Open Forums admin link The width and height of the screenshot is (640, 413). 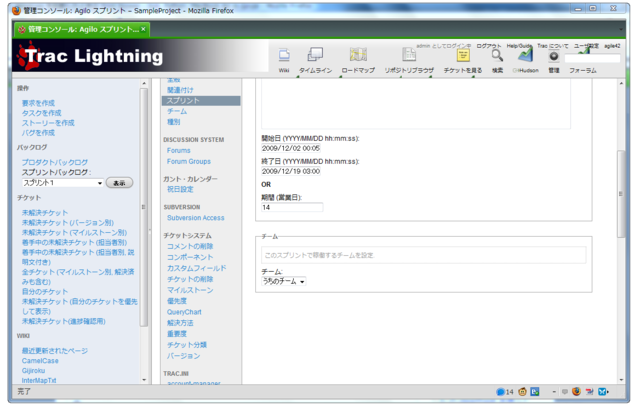coord(178,150)
